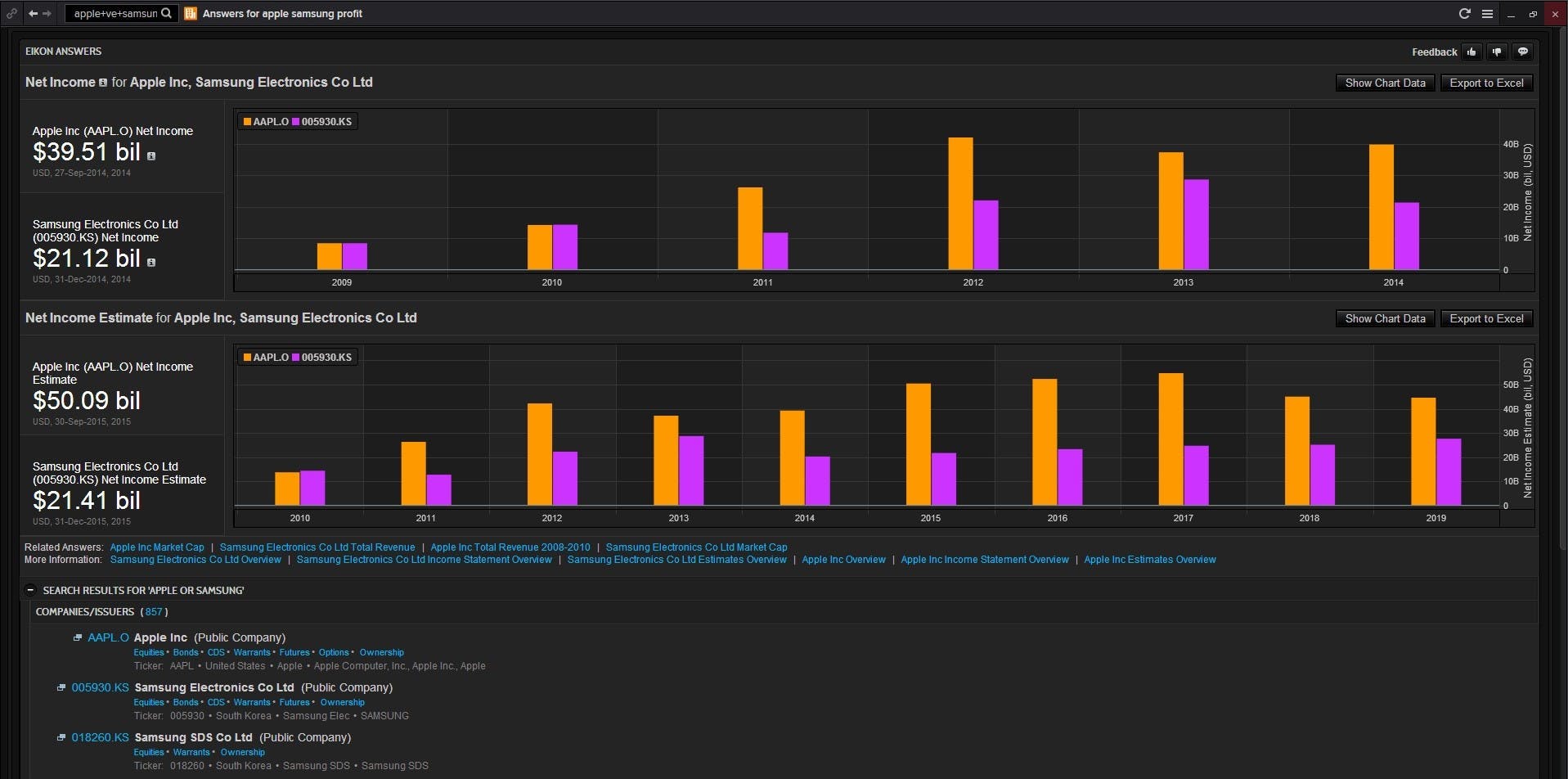Open Apple Inc Income Statement Overview link

pos(985,560)
